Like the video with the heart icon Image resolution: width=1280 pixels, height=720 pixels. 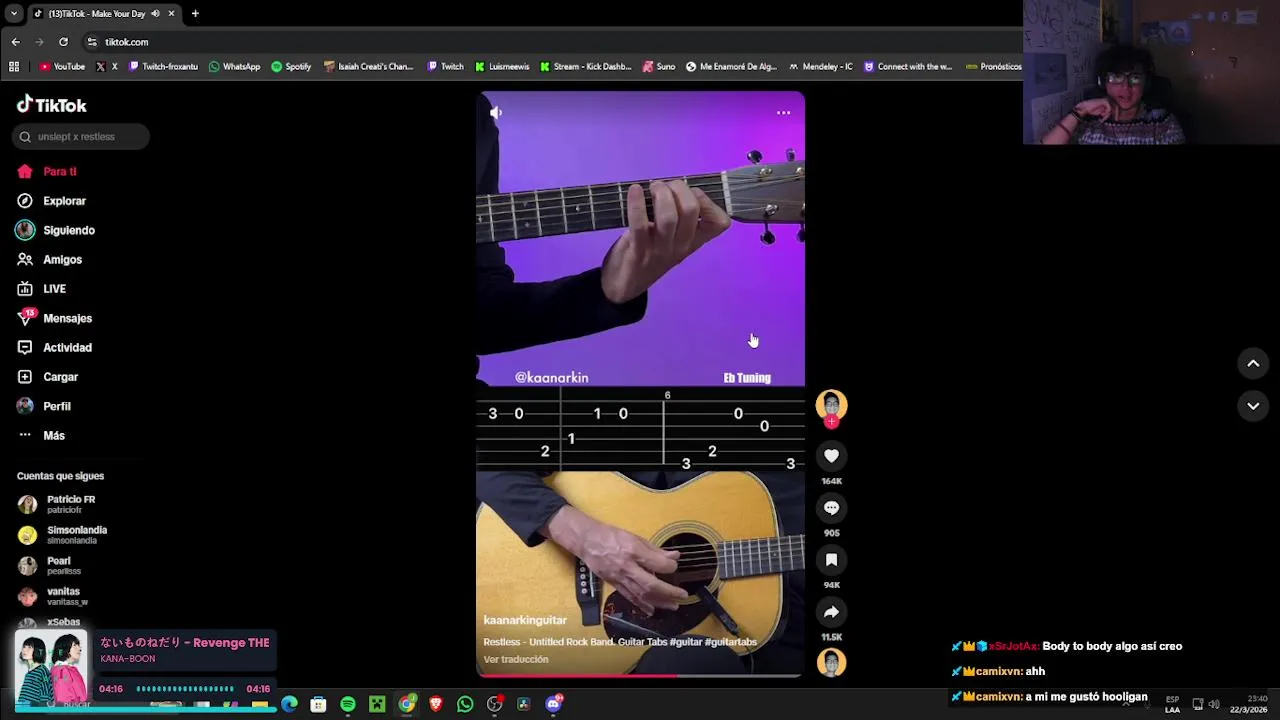tap(831, 456)
